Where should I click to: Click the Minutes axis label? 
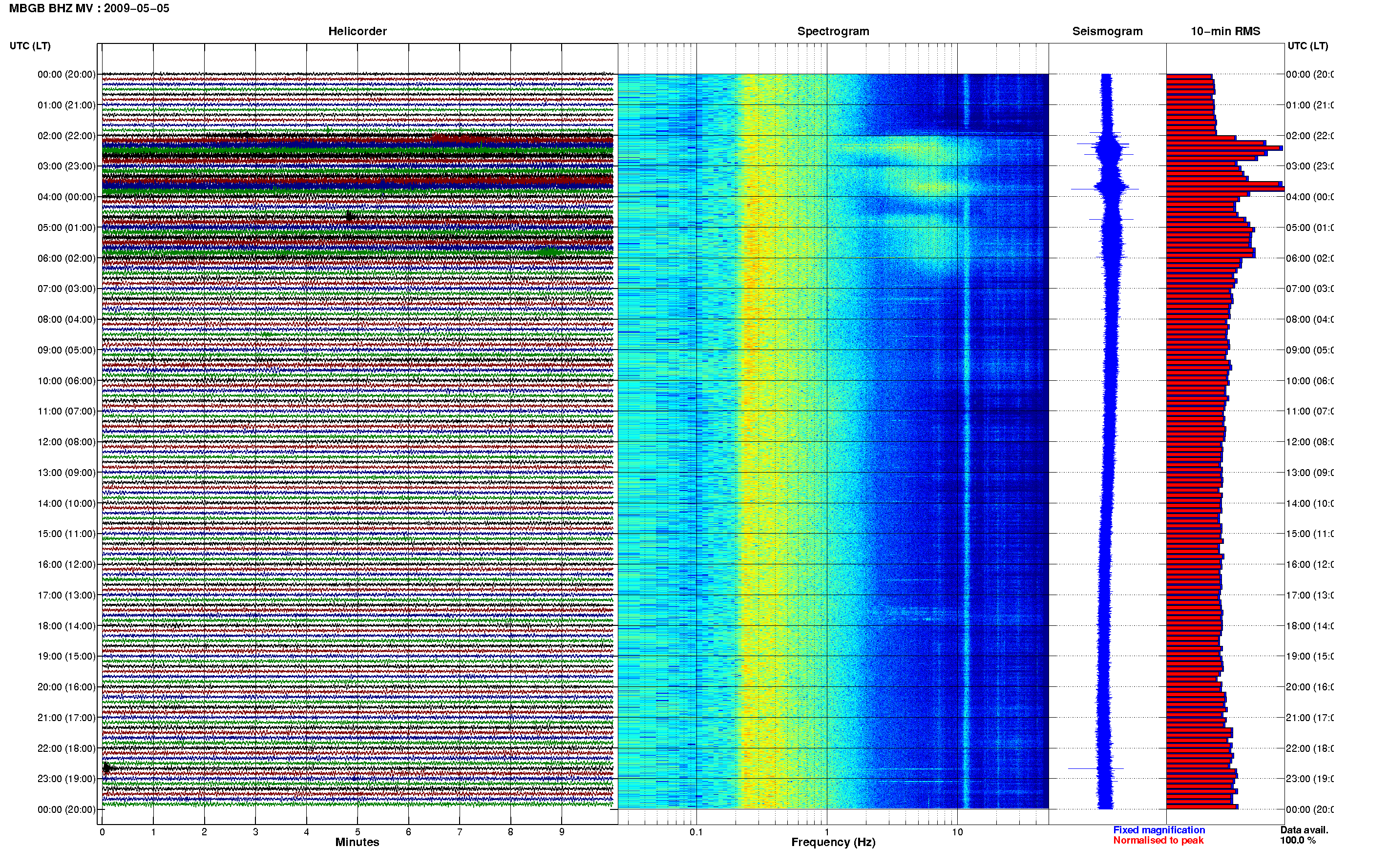357,842
